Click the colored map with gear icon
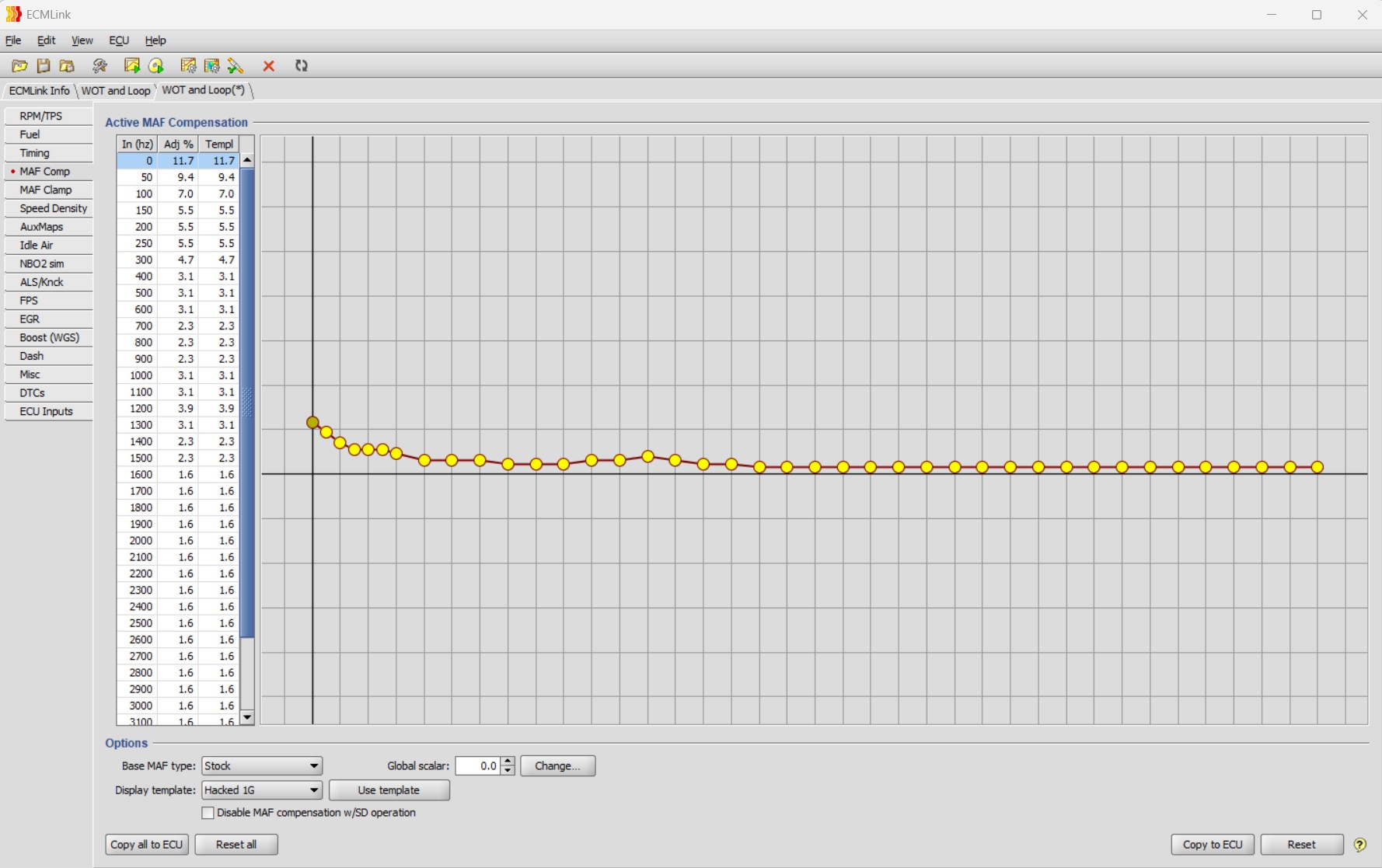The height and width of the screenshot is (868, 1382). click(x=211, y=66)
